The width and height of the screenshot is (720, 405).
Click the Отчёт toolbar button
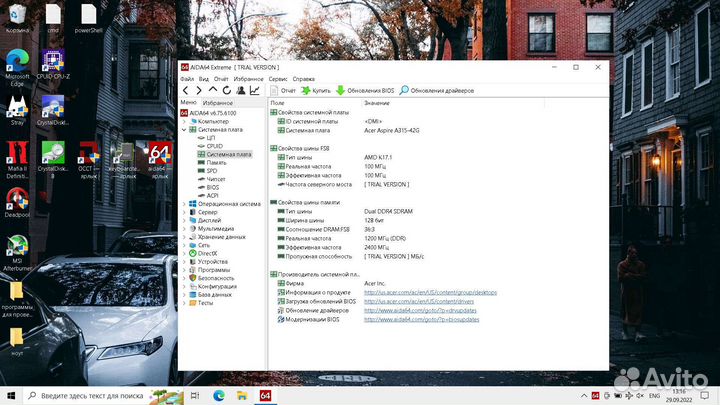[283, 90]
